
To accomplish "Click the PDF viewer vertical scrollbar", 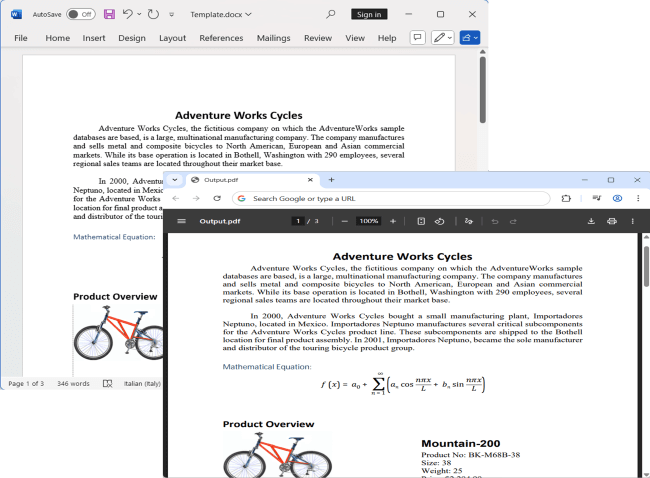I will pyautogui.click(x=646, y=266).
